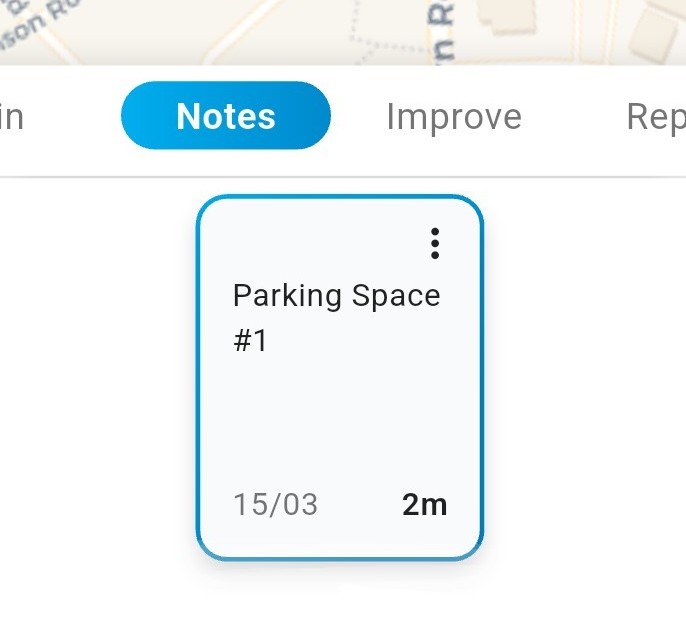Select the cut-off tab left of Notes
686x642 pixels.
pyautogui.click(x=12, y=117)
